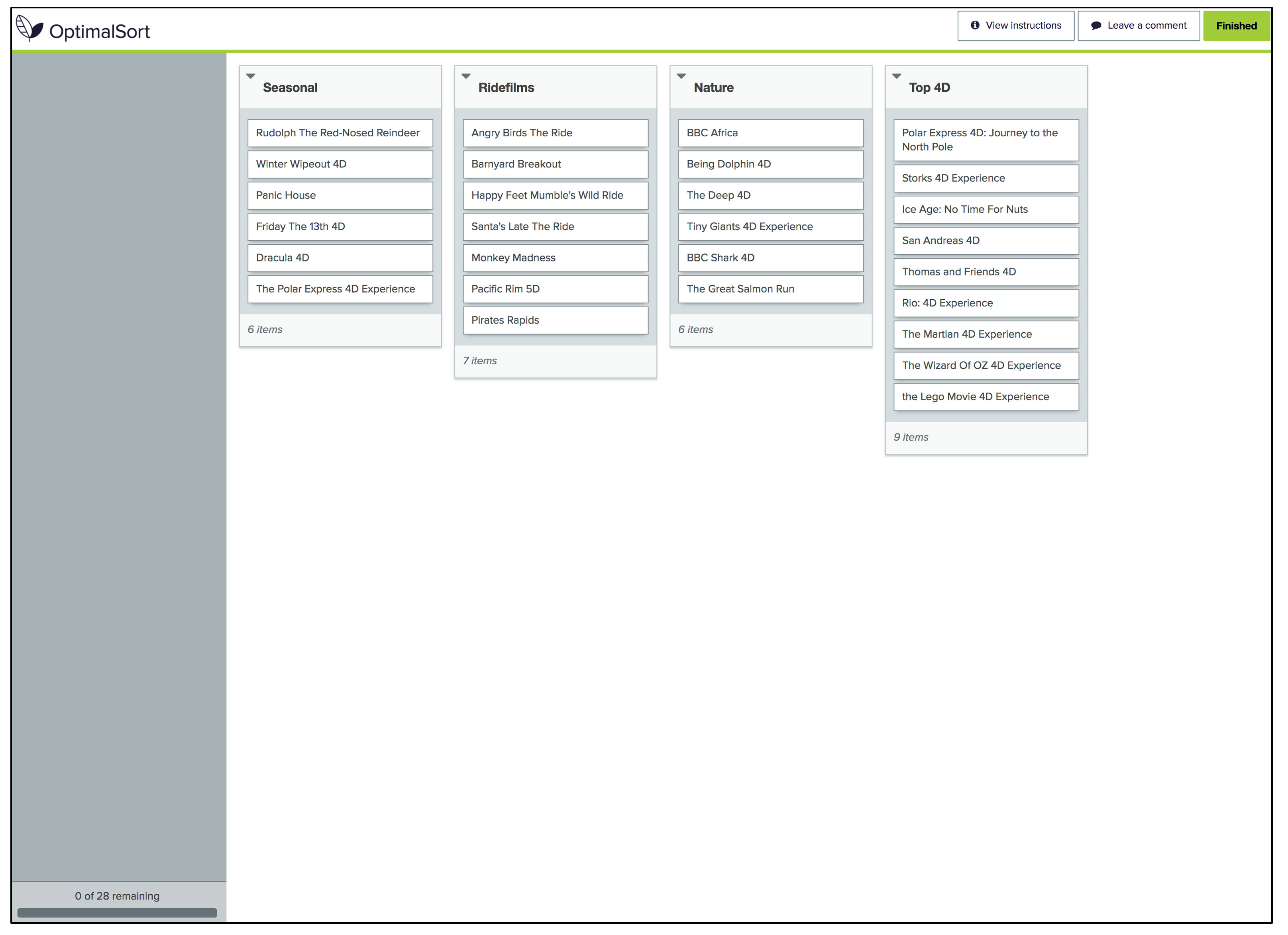Collapse the Seasonal category
The width and height of the screenshot is (1288, 935).
[x=250, y=76]
